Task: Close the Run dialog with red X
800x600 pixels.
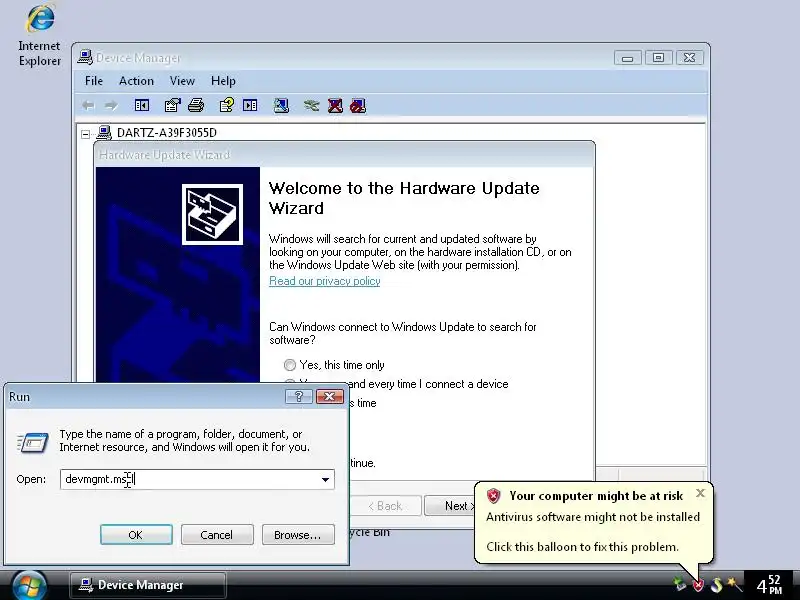Action: [x=330, y=396]
